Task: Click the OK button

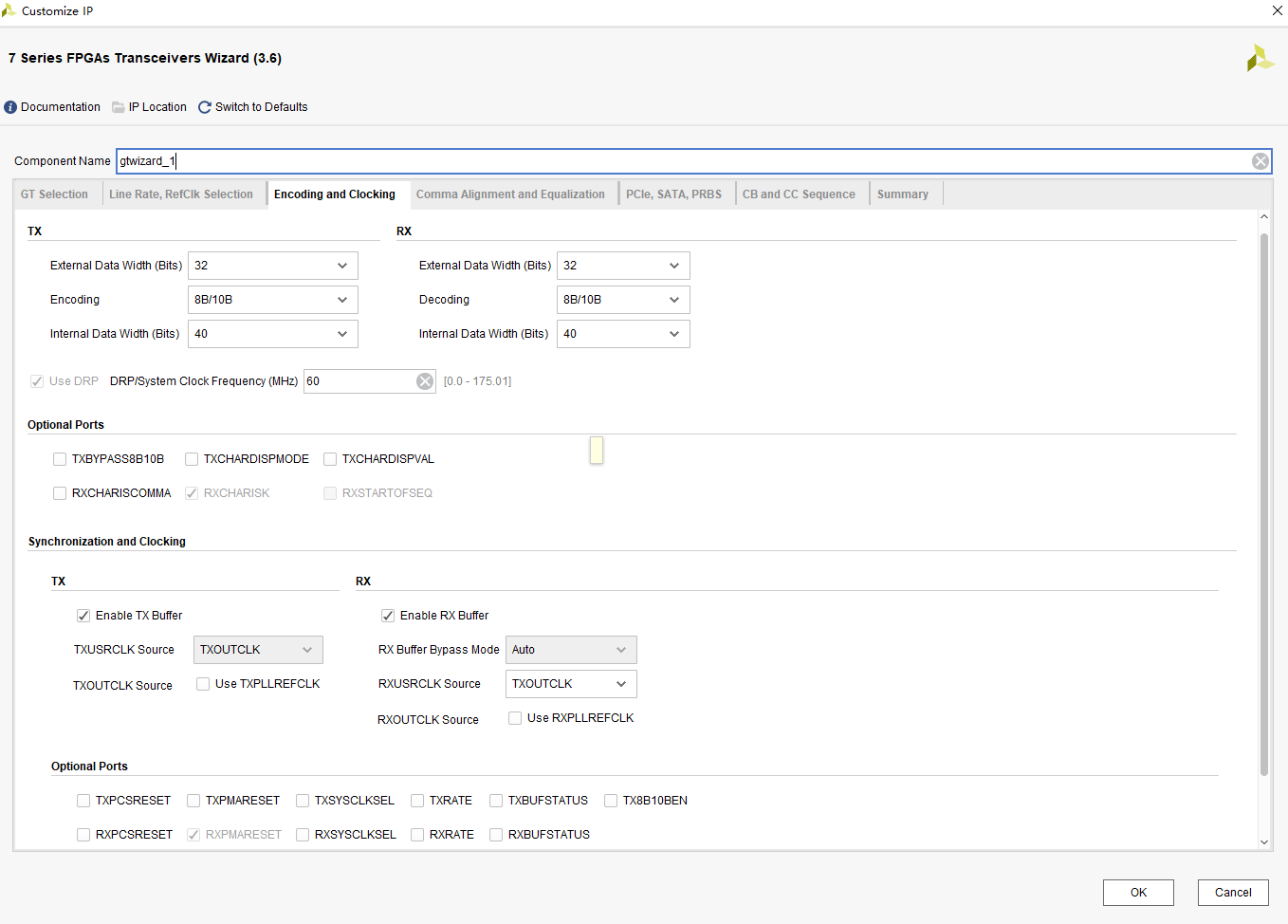Action: point(1138,893)
